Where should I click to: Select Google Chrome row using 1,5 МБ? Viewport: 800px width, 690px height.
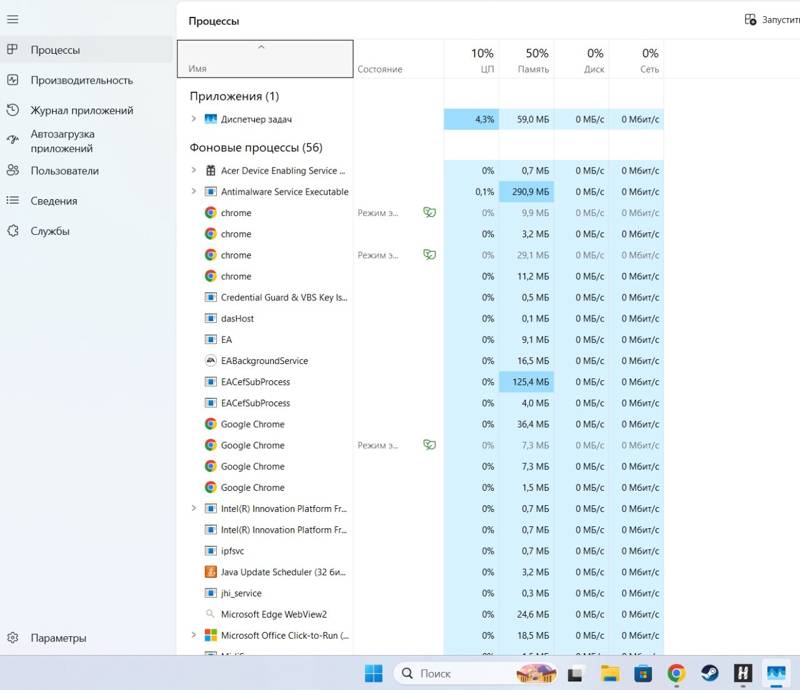[x=420, y=487]
